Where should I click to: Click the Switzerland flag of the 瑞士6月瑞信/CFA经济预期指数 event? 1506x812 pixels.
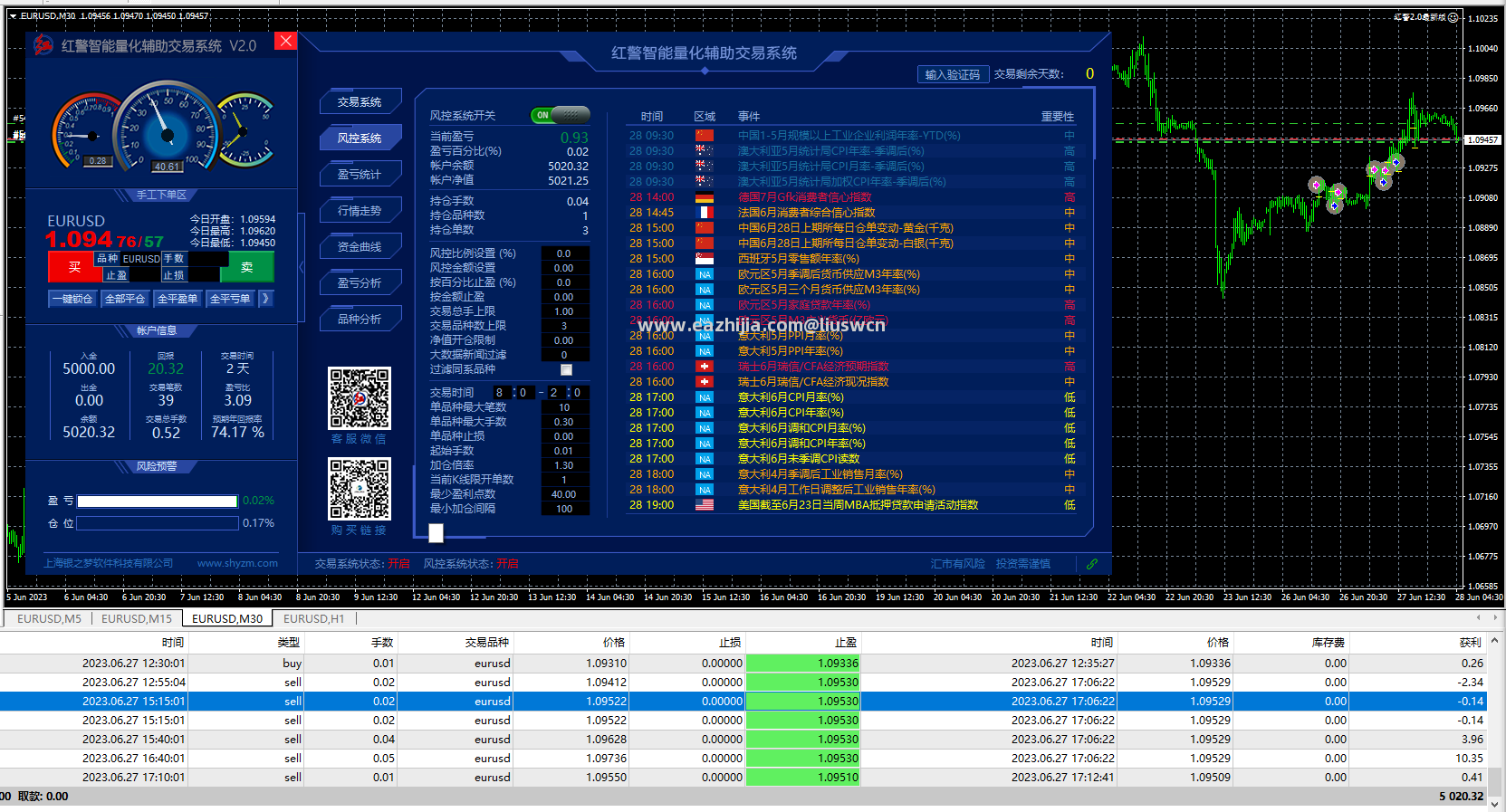[704, 367]
